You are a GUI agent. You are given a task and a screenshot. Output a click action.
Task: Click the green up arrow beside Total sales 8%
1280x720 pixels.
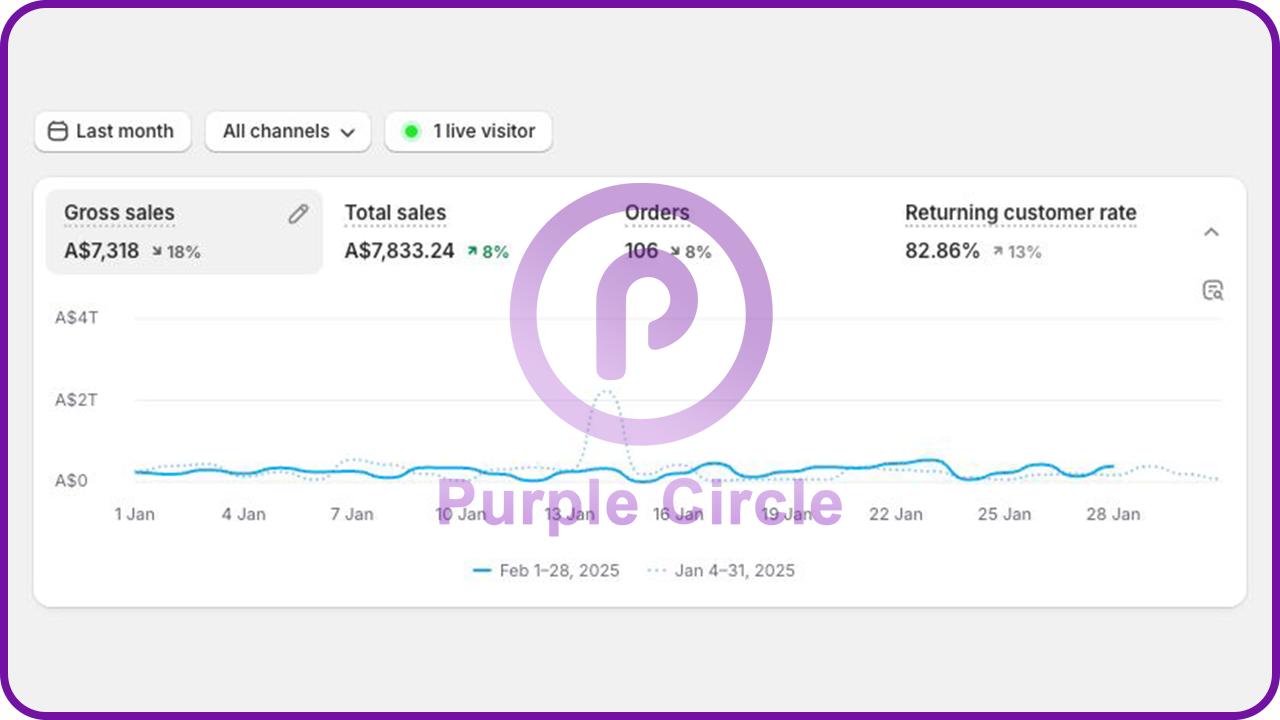472,252
